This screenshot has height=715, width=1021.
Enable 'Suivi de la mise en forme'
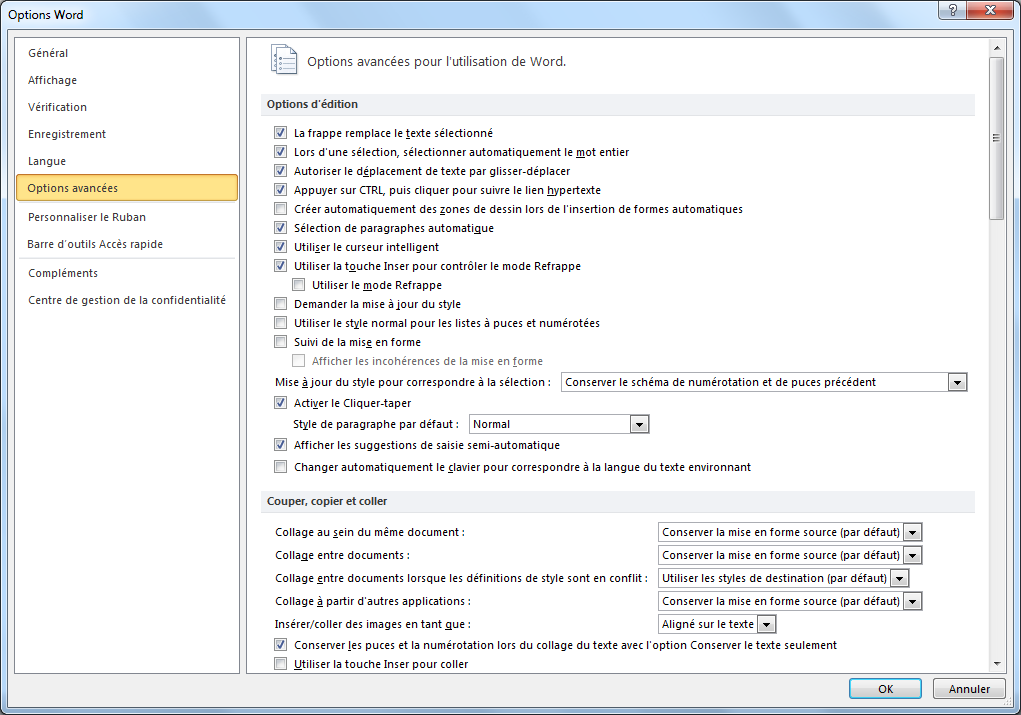pyautogui.click(x=281, y=342)
